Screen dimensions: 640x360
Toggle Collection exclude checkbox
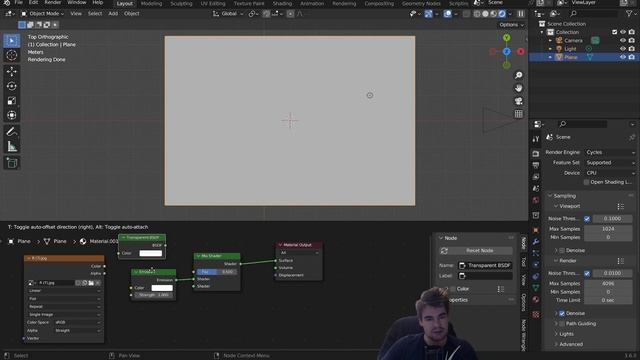point(614,32)
